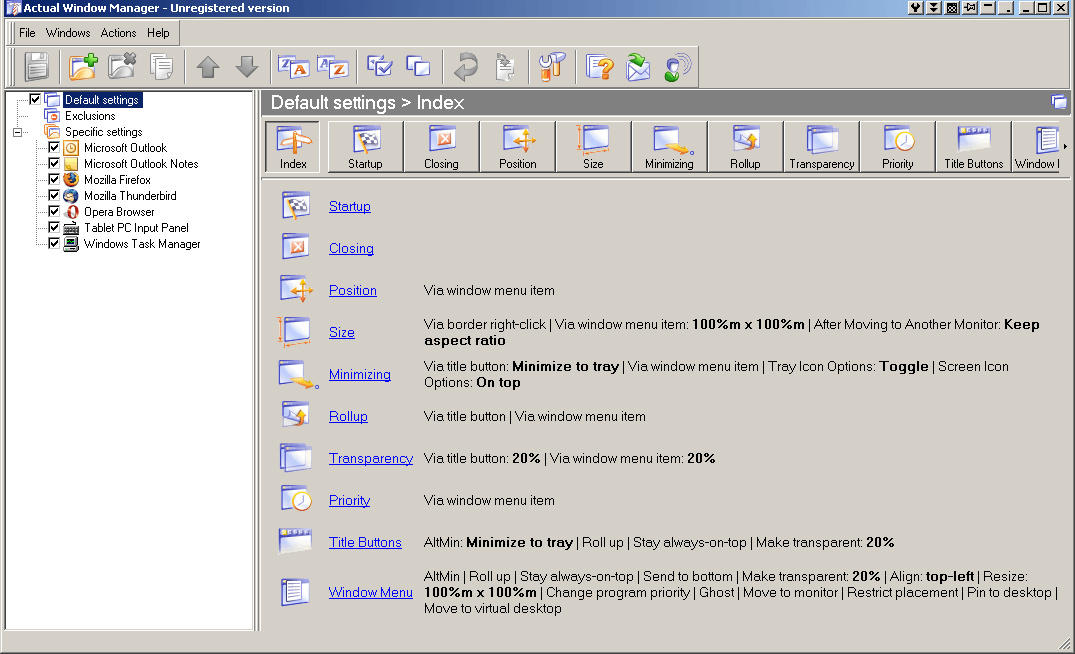This screenshot has width=1075, height=654.
Task: Open the Actions menu
Action: click(x=118, y=32)
